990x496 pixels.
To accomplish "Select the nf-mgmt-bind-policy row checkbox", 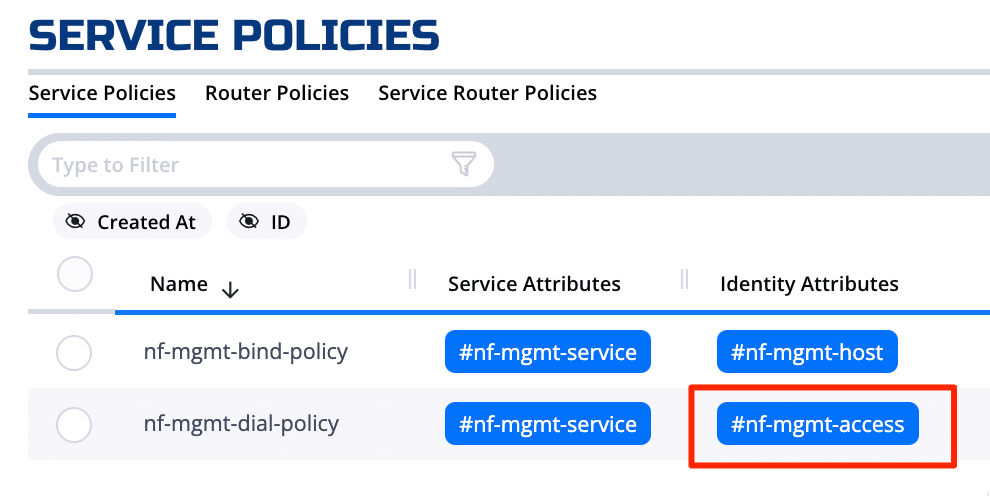I will 74,352.
